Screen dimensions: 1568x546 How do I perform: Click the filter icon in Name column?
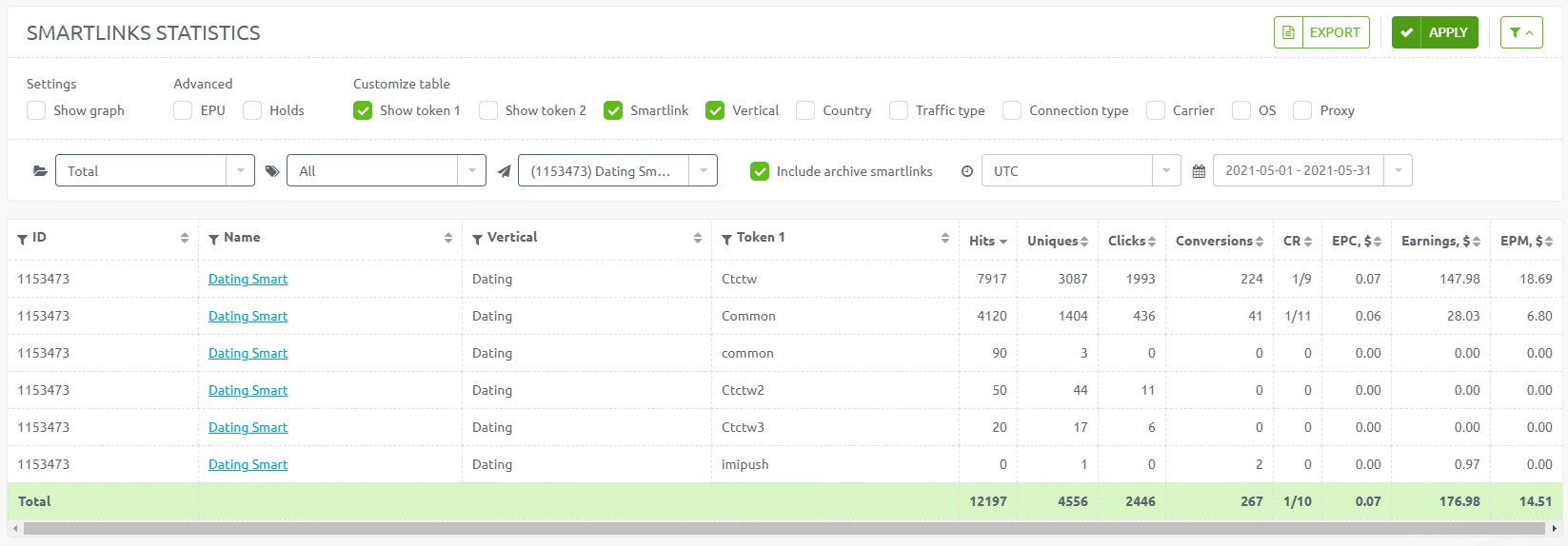(214, 239)
